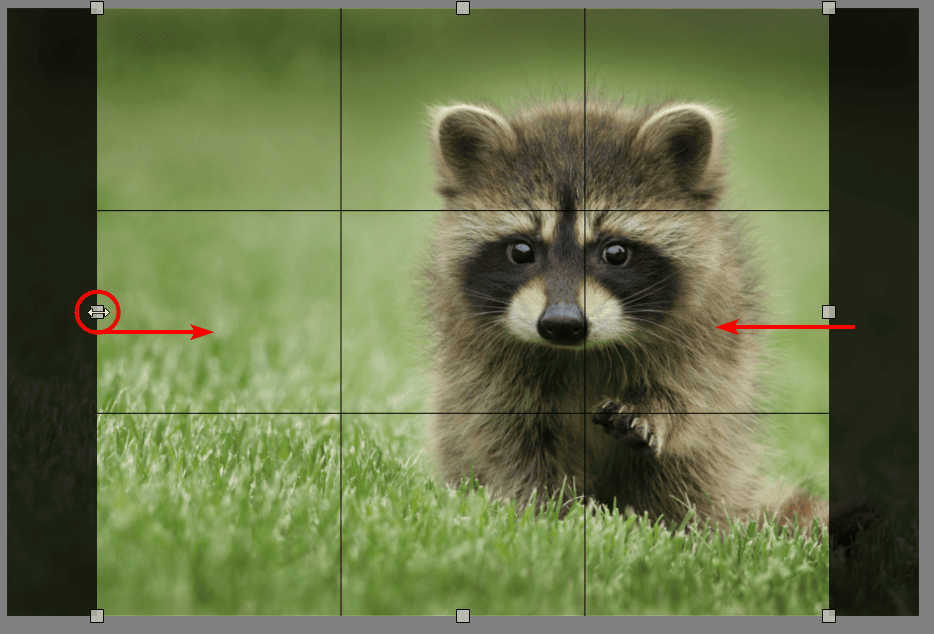Select the bottom-left corner crop handle
The height and width of the screenshot is (634, 934).
[x=97, y=615]
